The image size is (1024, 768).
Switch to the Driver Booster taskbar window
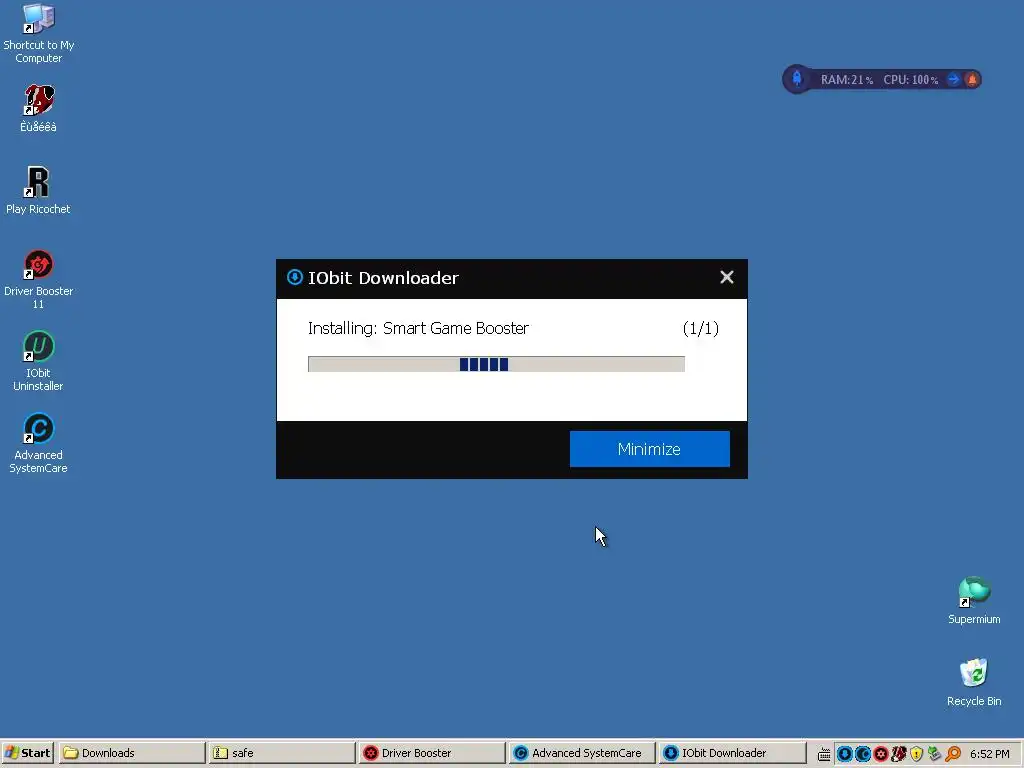point(432,753)
